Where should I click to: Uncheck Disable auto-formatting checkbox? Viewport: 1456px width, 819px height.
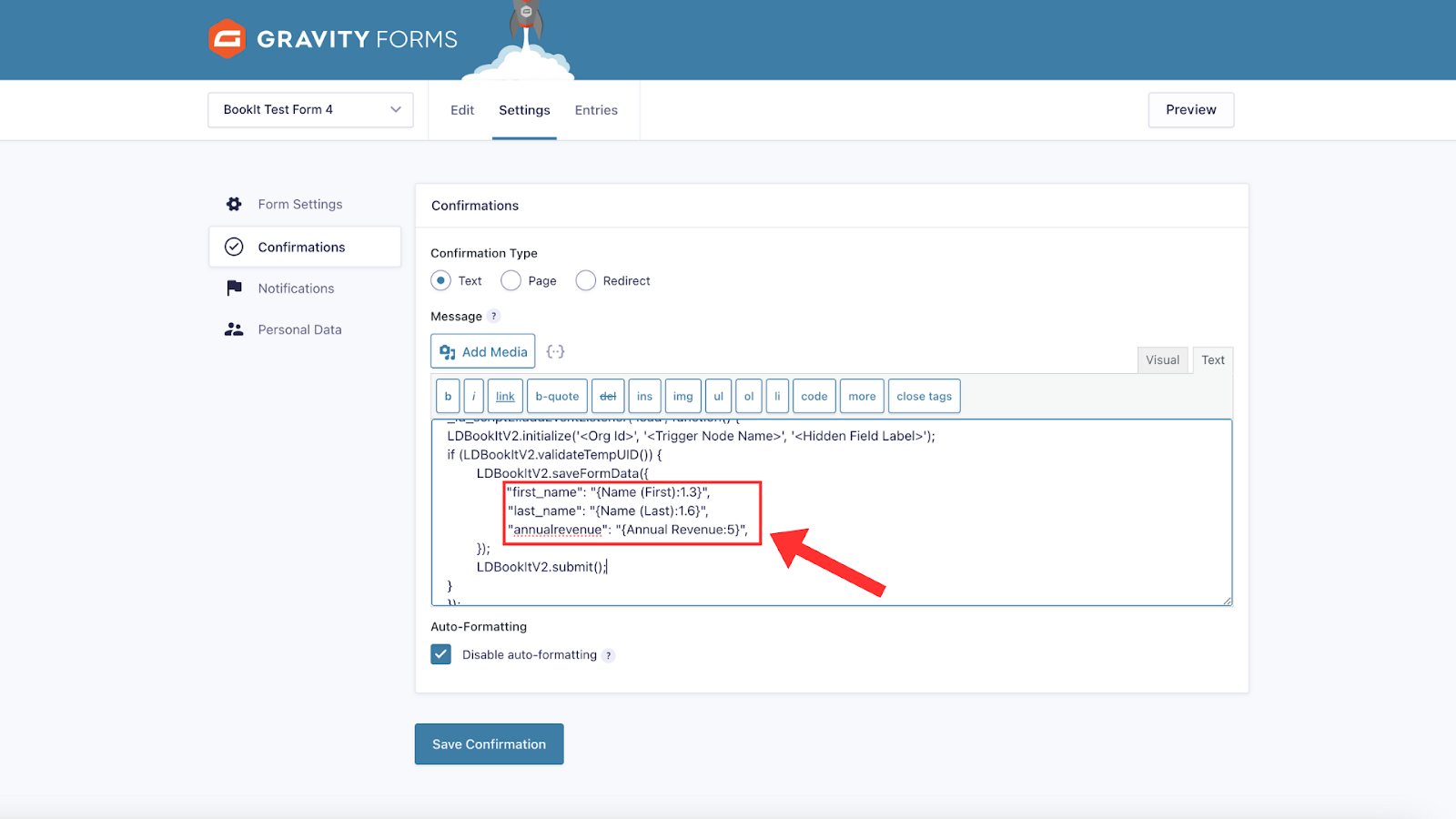pyautogui.click(x=441, y=654)
